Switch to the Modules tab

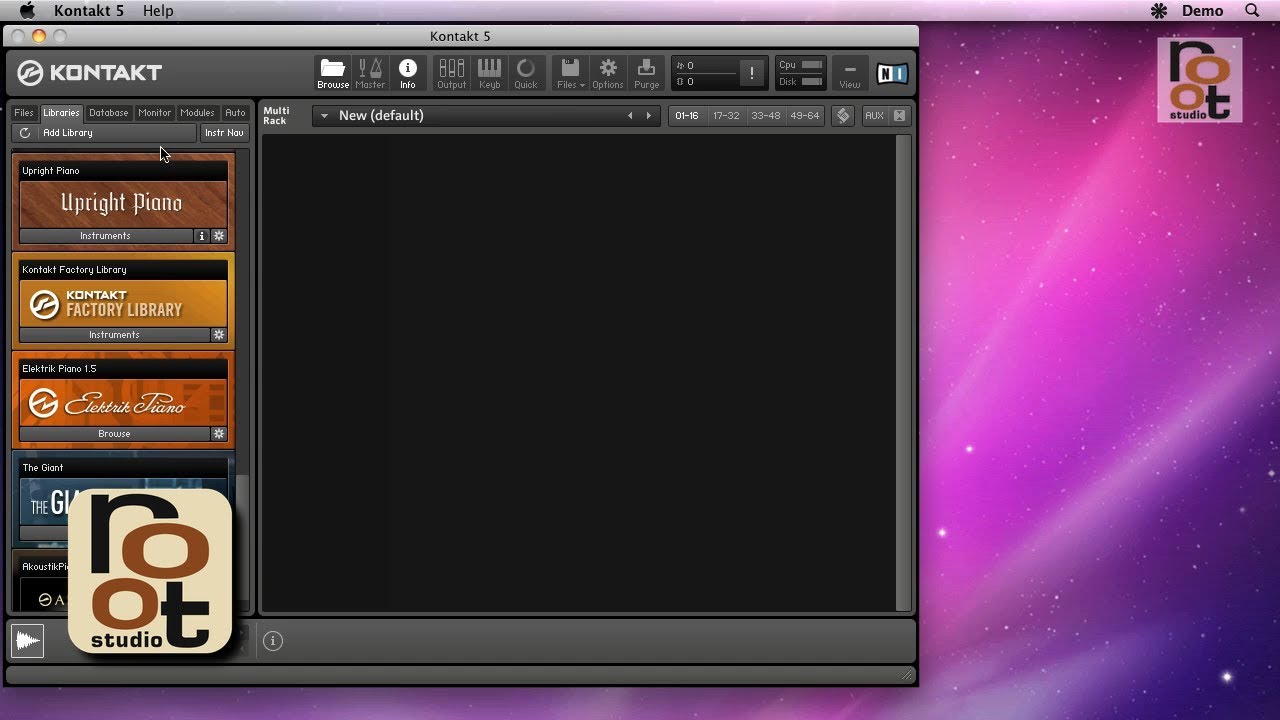click(197, 113)
